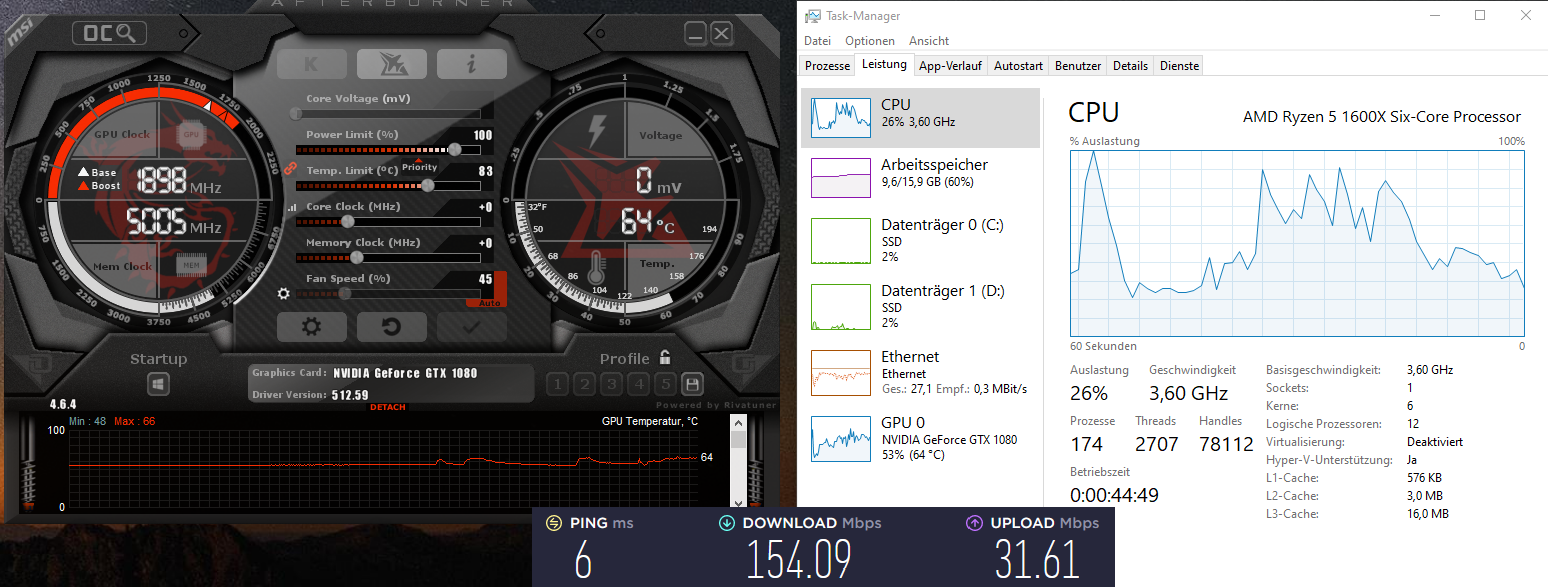The image size is (1548, 587).
Task: Open the OC Scanner tool
Action: pyautogui.click(x=109, y=34)
